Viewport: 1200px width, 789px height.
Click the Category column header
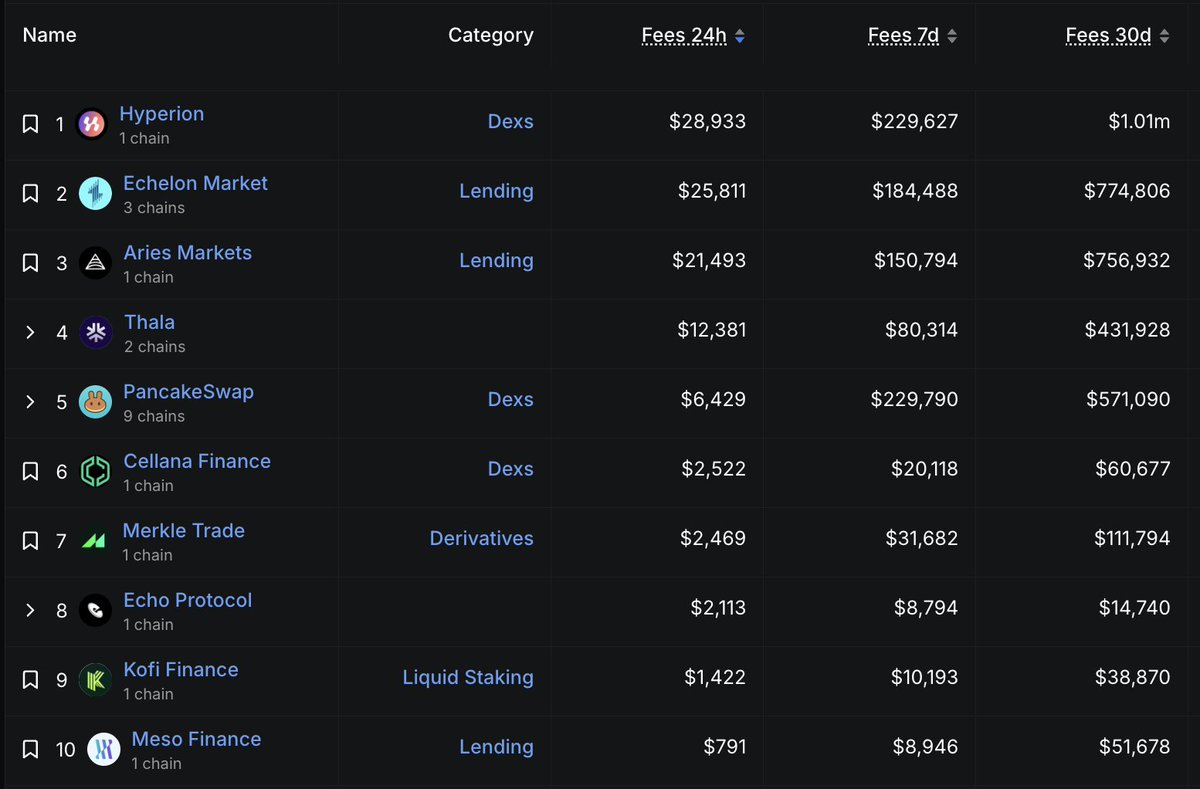491,35
